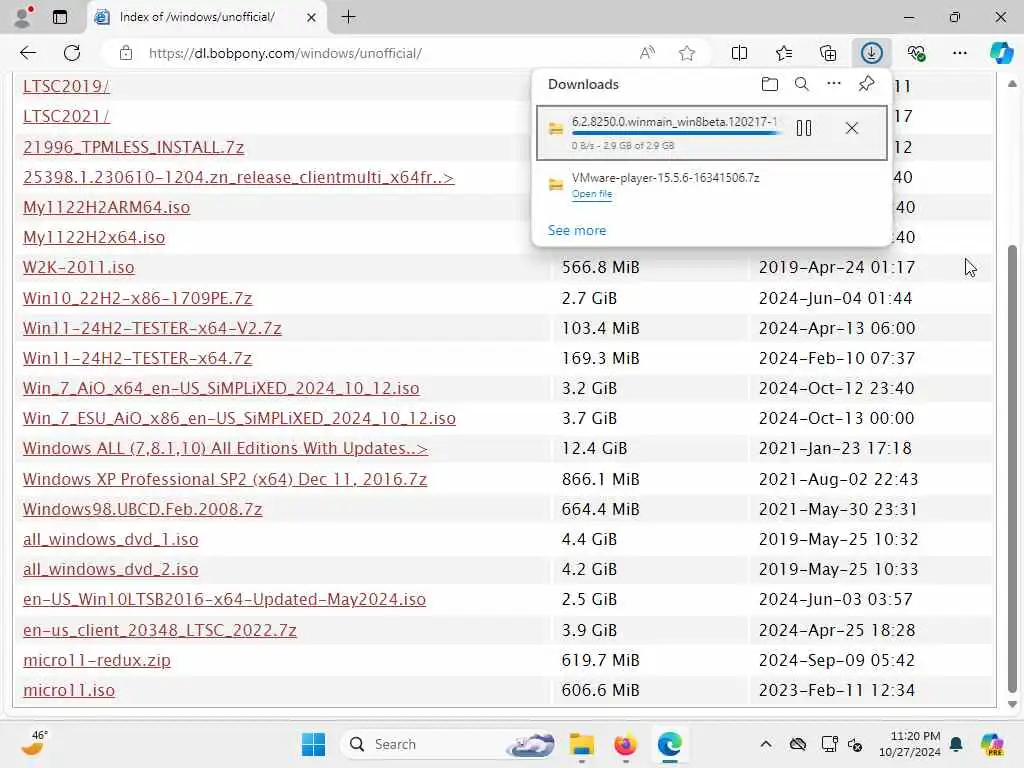
Task: Open the LTSC2021/ folder link
Action: click(66, 116)
